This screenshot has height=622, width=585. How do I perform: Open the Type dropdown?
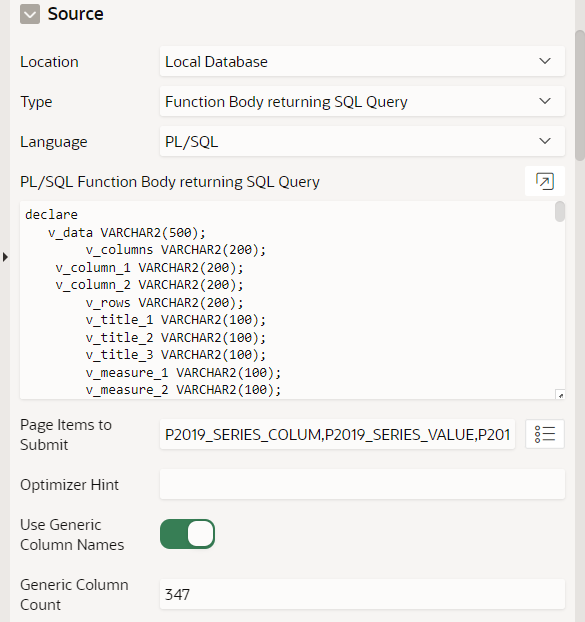(x=362, y=102)
